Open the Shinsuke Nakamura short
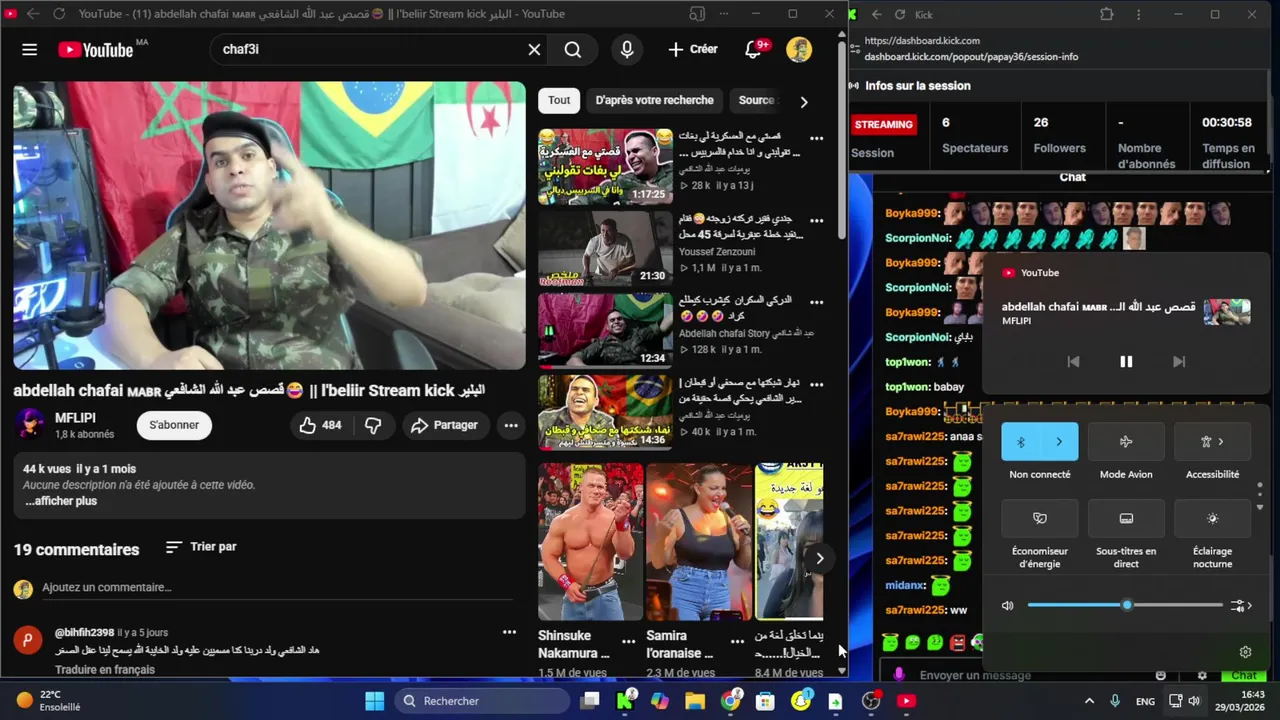This screenshot has width=1280, height=720. pos(590,541)
